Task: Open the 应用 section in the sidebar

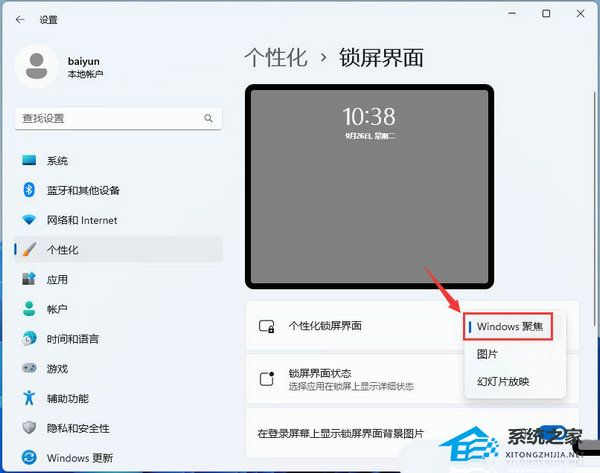Action: pos(57,279)
